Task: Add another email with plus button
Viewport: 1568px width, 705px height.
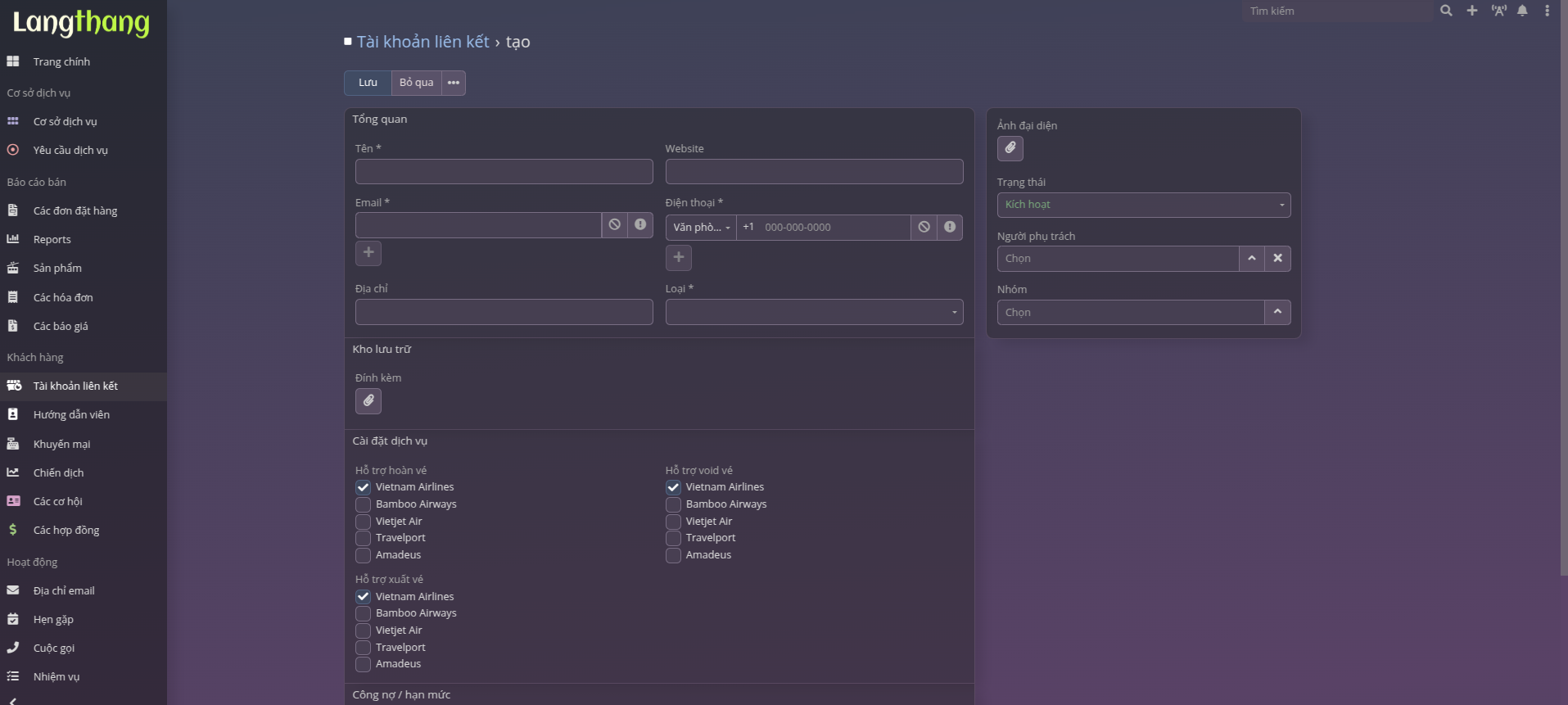Action: tap(368, 252)
